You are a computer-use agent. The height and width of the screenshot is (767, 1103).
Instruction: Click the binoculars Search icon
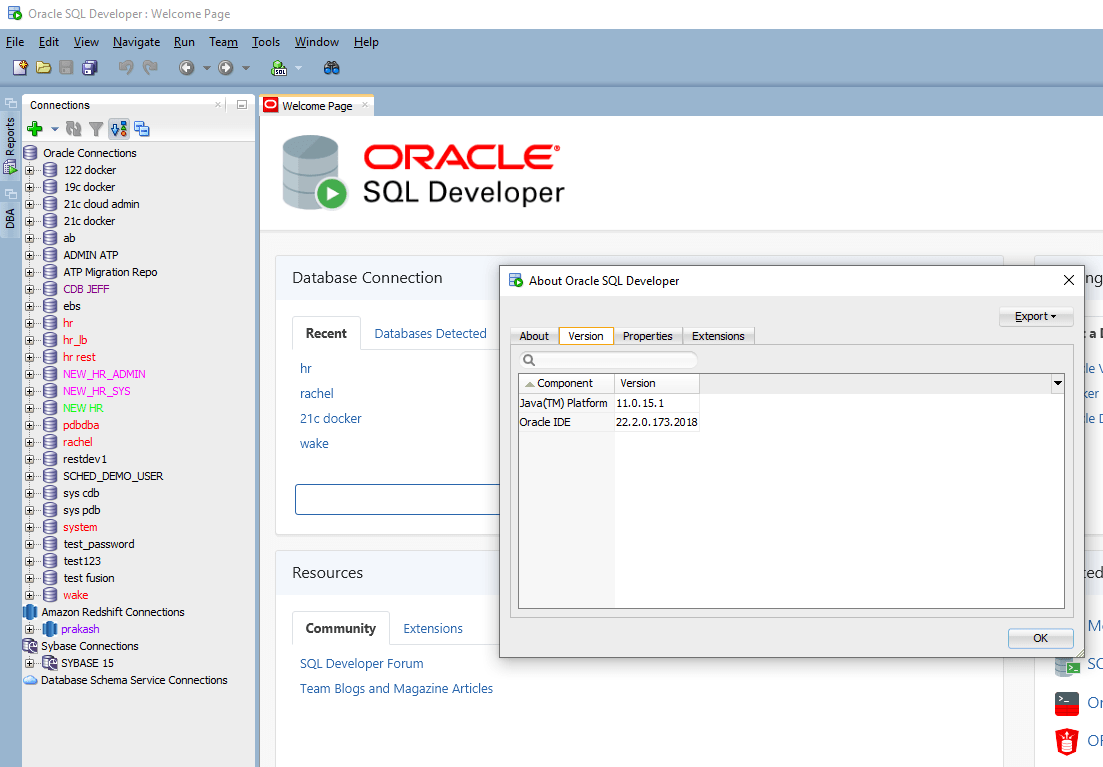tap(331, 67)
